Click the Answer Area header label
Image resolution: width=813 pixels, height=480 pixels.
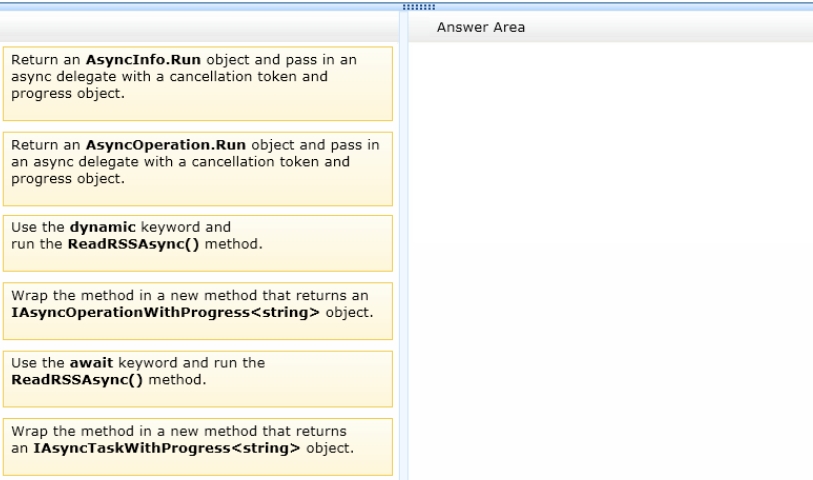tap(481, 27)
